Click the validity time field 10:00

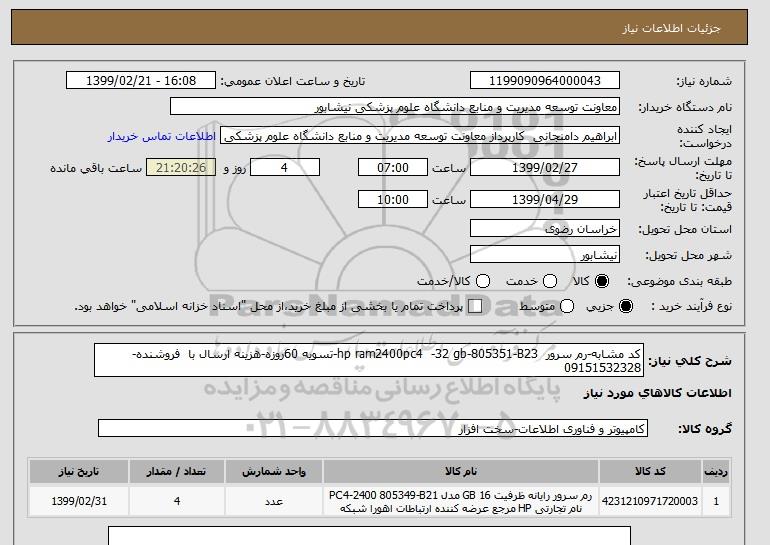pyautogui.click(x=393, y=199)
